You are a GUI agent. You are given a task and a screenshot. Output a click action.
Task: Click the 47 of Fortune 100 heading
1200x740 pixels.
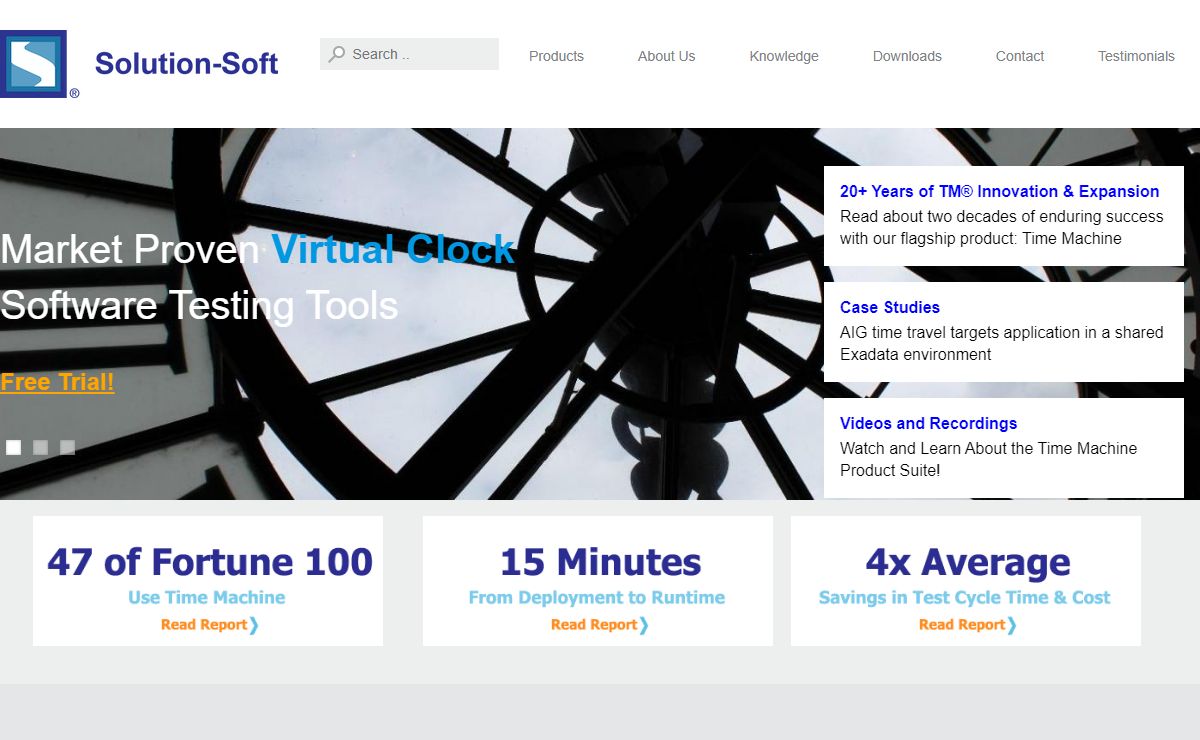pos(210,562)
